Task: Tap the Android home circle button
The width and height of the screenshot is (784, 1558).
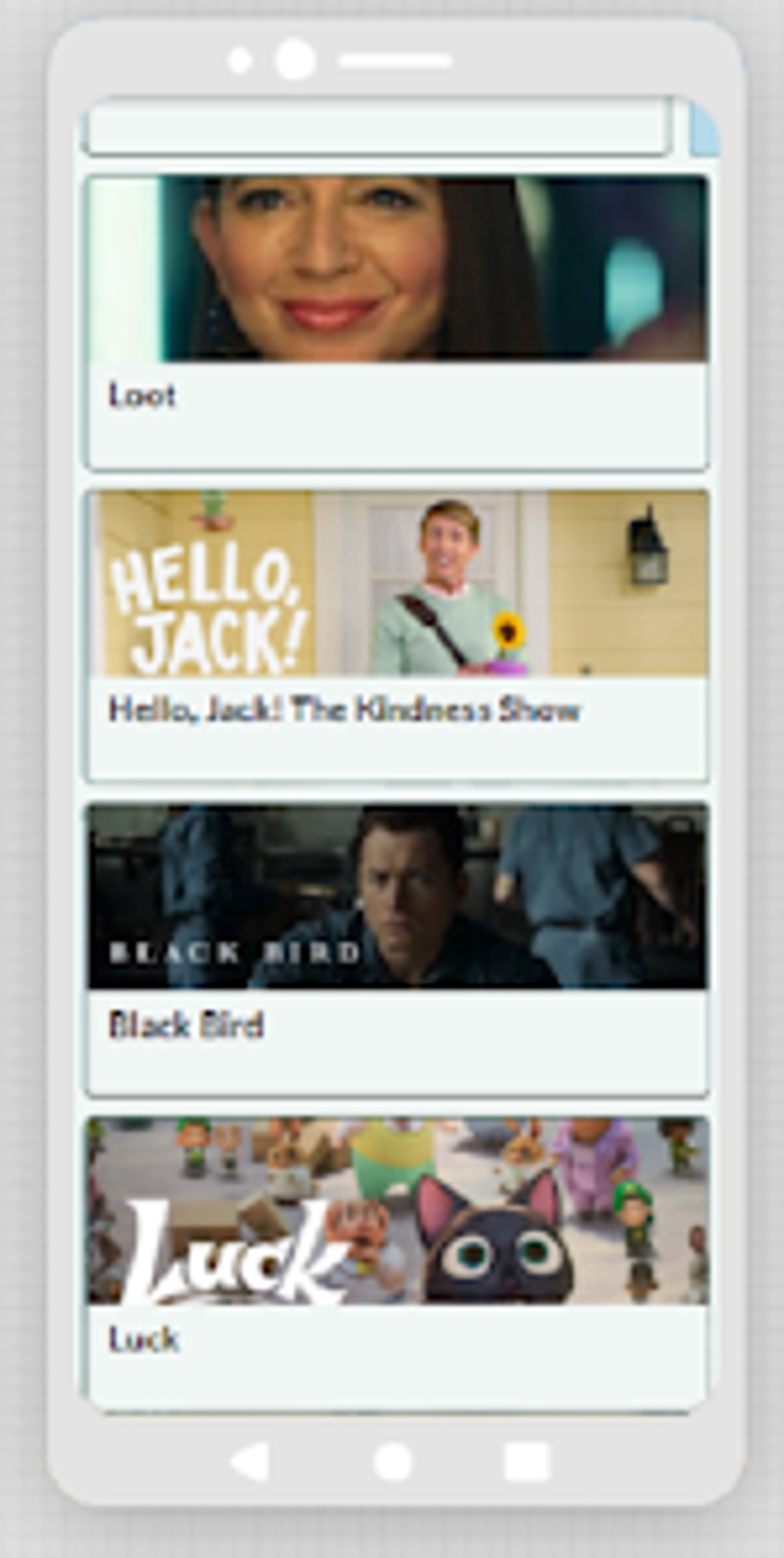Action: coord(393,1460)
